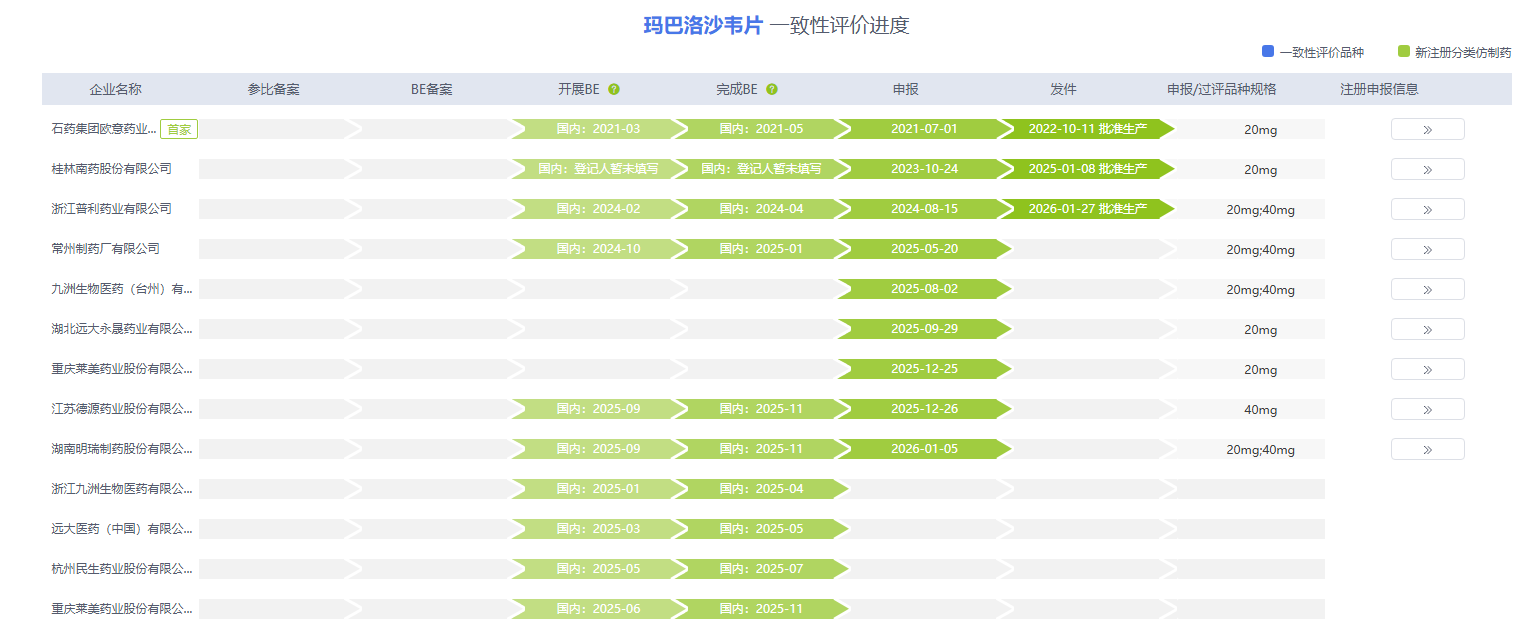Click the blue 一致性评价品种 legend swatch

[1268, 52]
